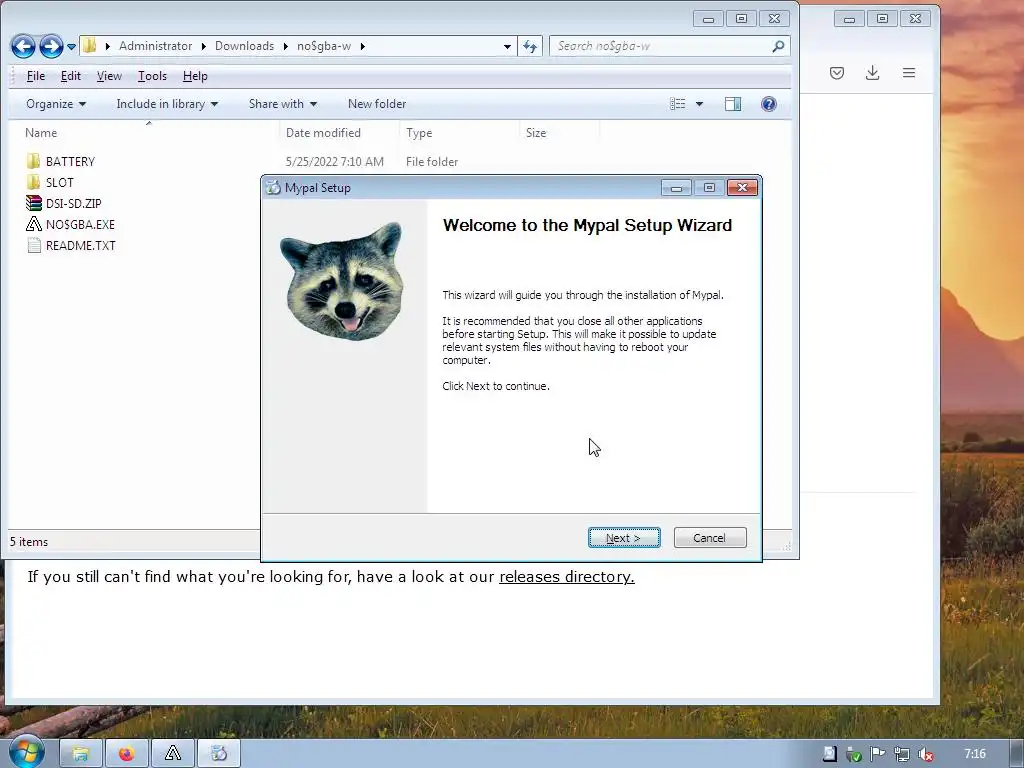The image size is (1024, 768).
Task: Open the browser hamburger menu
Action: 908,72
